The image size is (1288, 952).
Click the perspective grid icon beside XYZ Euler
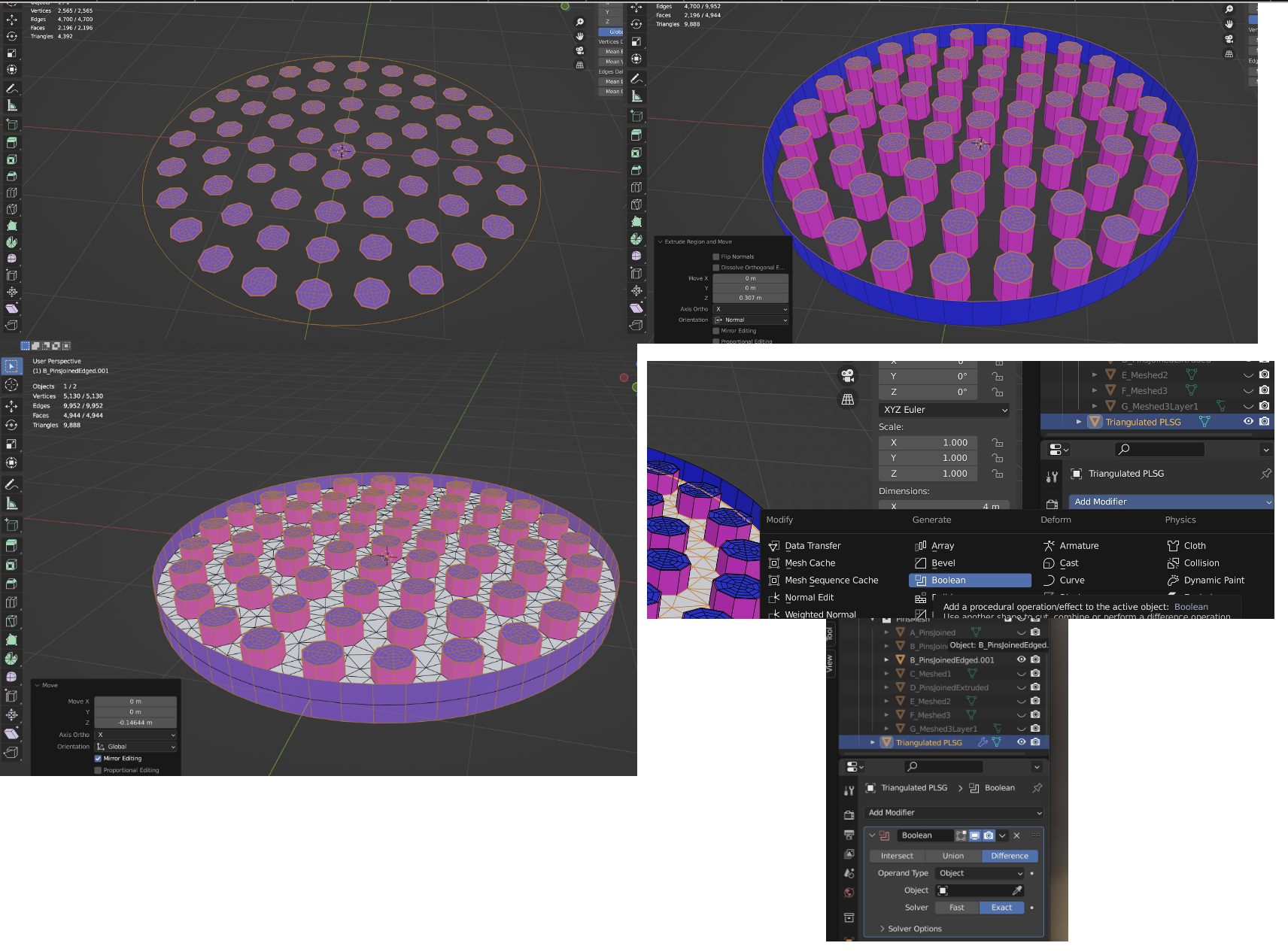click(x=848, y=399)
